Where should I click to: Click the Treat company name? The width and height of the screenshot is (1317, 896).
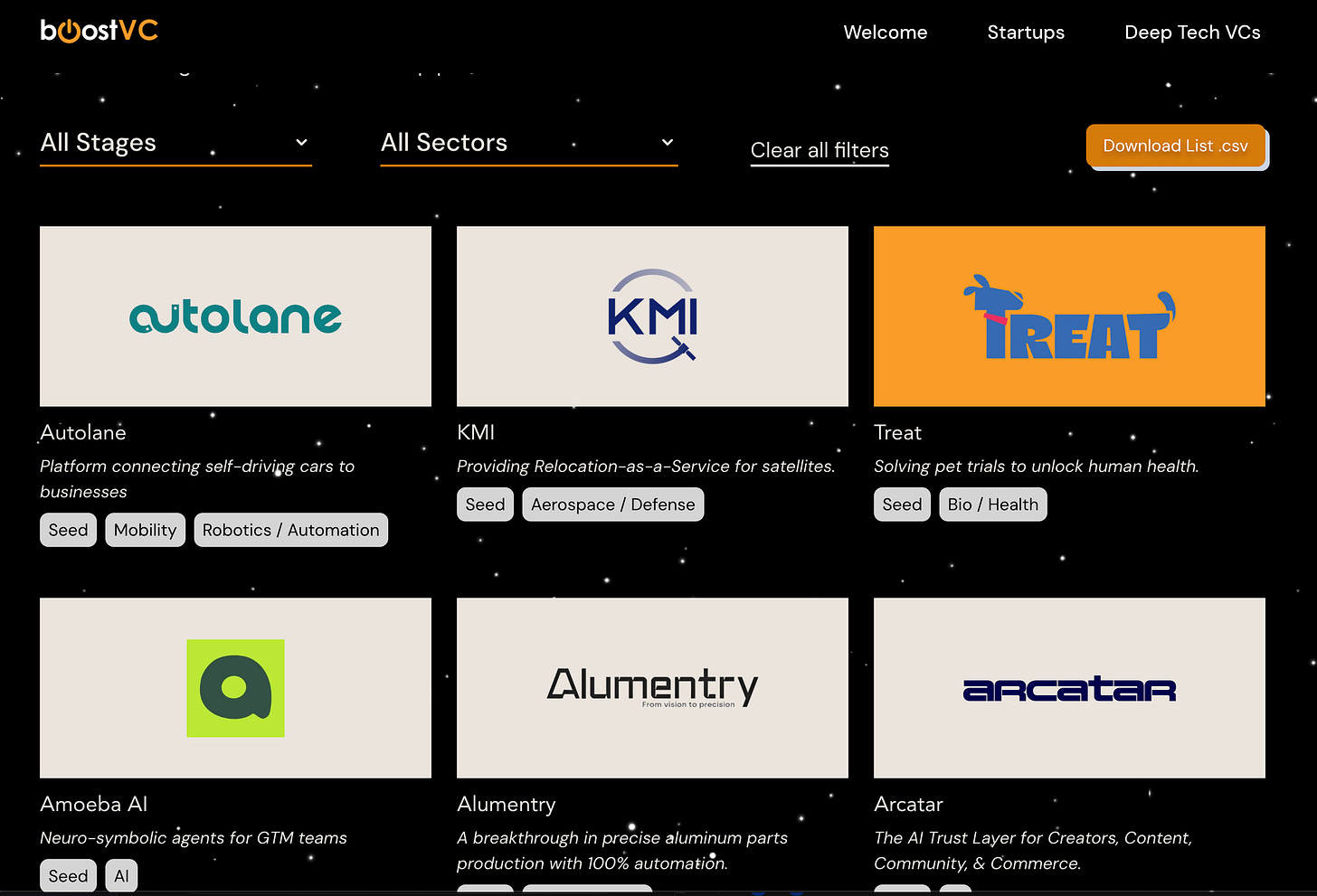[x=897, y=433]
